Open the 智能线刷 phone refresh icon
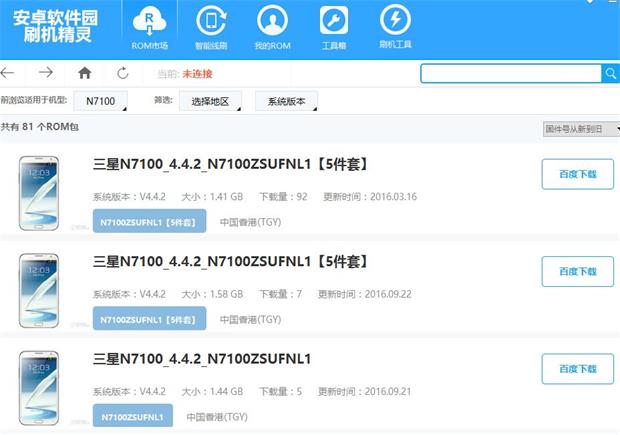The image size is (620, 435). pos(211,28)
